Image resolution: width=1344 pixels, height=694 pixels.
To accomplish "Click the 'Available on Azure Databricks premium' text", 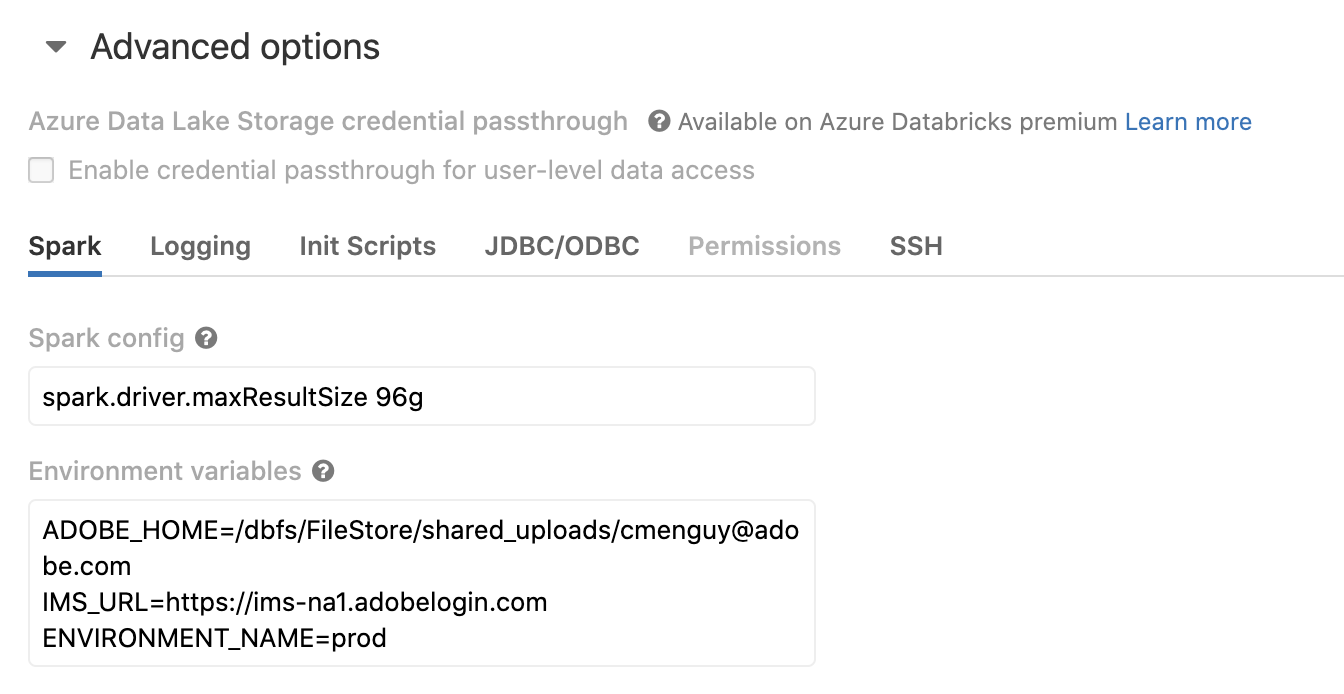I will point(898,122).
